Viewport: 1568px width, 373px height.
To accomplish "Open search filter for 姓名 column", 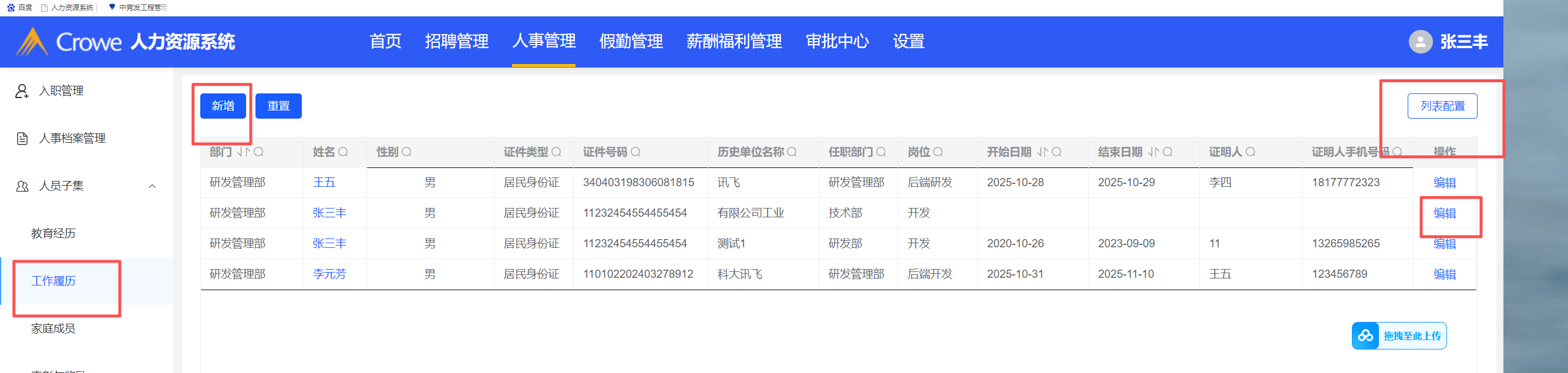I will tap(344, 152).
